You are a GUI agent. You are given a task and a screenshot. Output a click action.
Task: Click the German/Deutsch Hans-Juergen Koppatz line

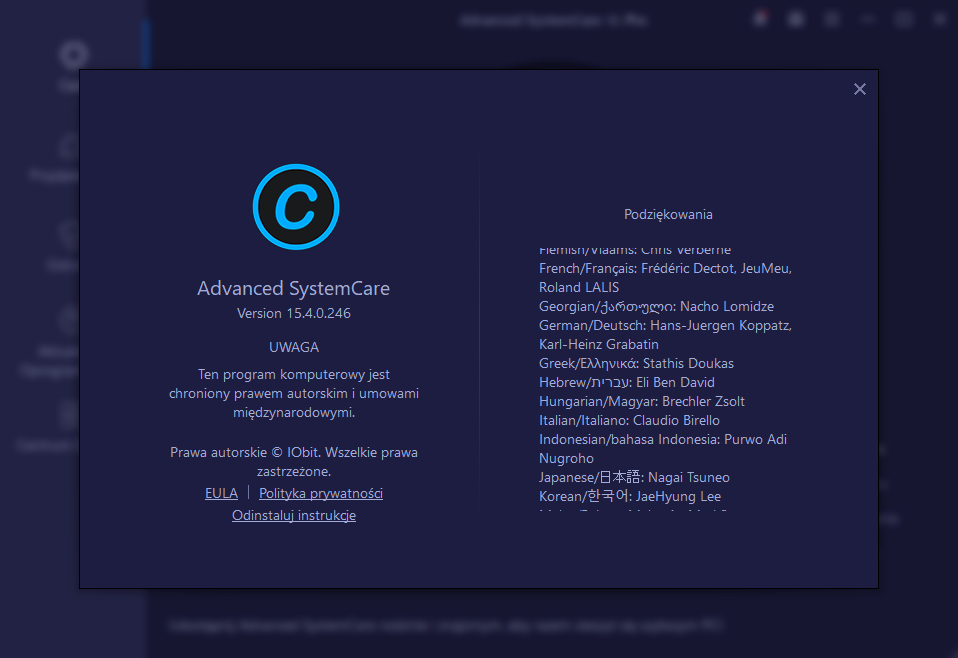tap(665, 325)
